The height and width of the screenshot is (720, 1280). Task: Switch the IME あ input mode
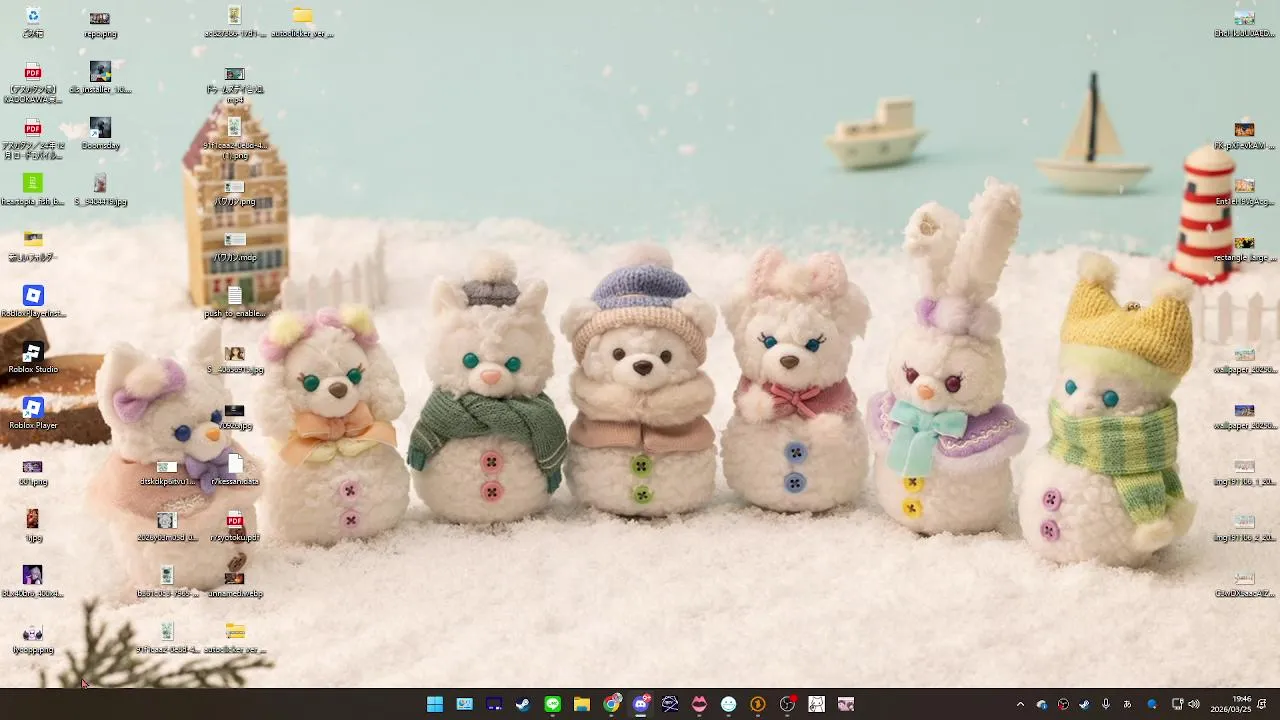(x=1128, y=704)
